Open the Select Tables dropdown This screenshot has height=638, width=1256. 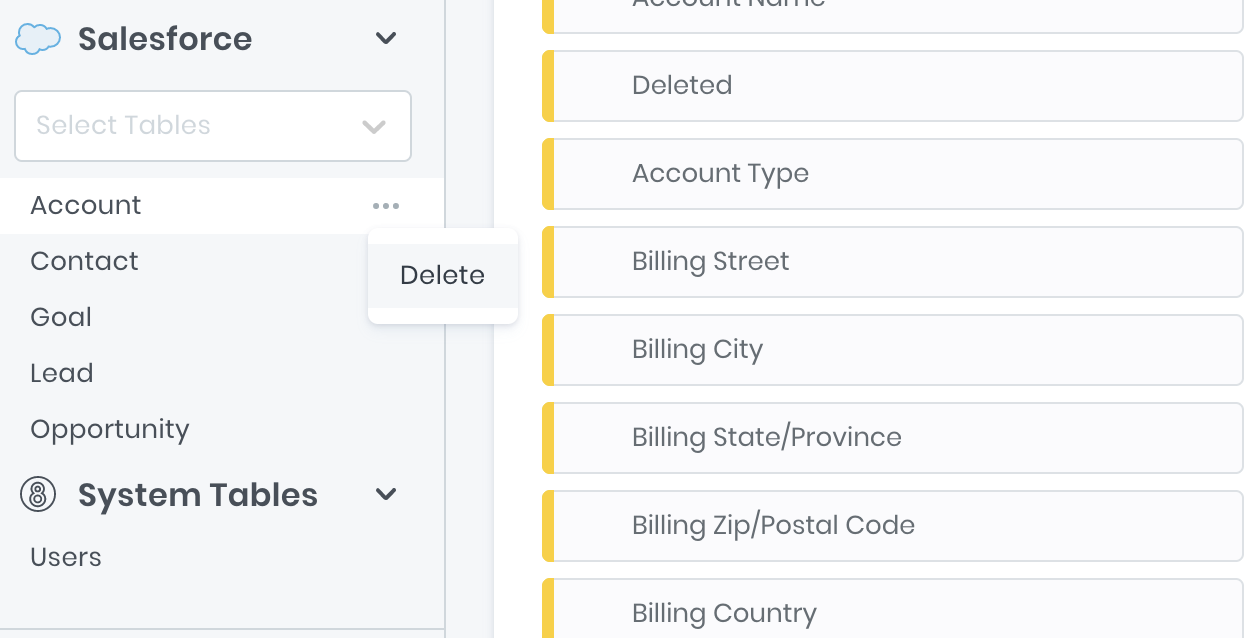coord(213,126)
